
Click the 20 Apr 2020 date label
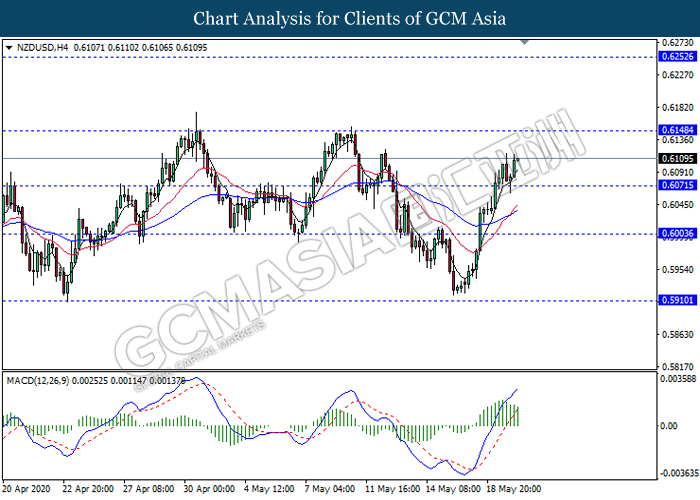click(x=27, y=489)
